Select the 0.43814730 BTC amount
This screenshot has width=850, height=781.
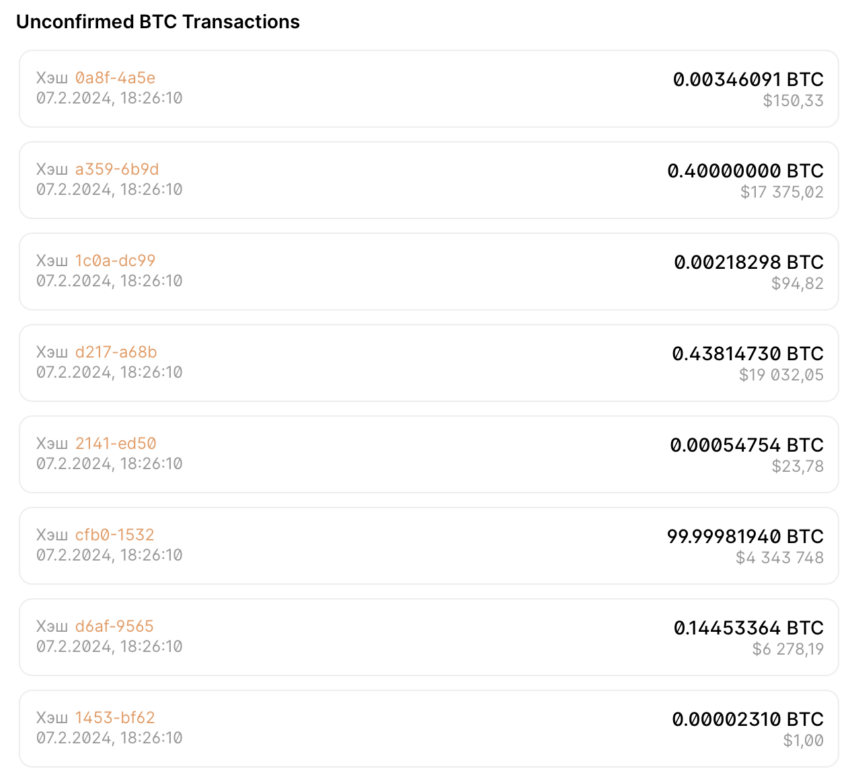pos(748,354)
